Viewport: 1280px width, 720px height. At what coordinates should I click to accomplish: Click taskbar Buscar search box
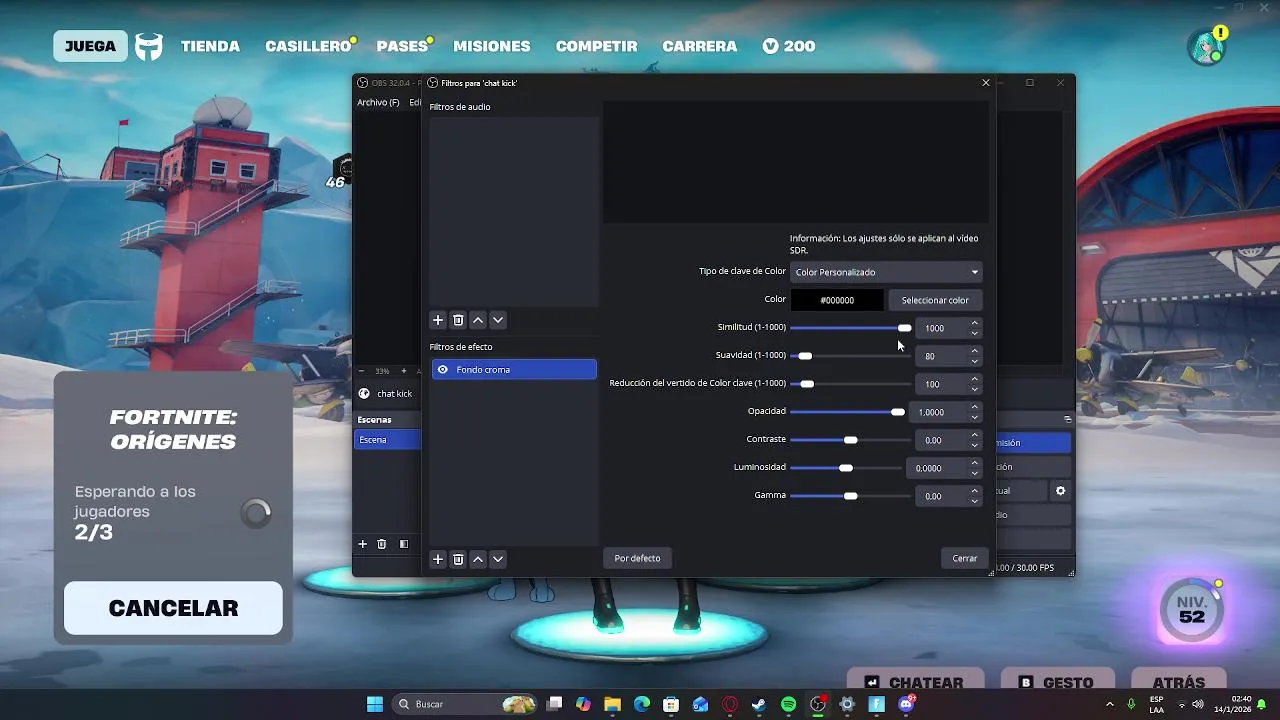(465, 704)
